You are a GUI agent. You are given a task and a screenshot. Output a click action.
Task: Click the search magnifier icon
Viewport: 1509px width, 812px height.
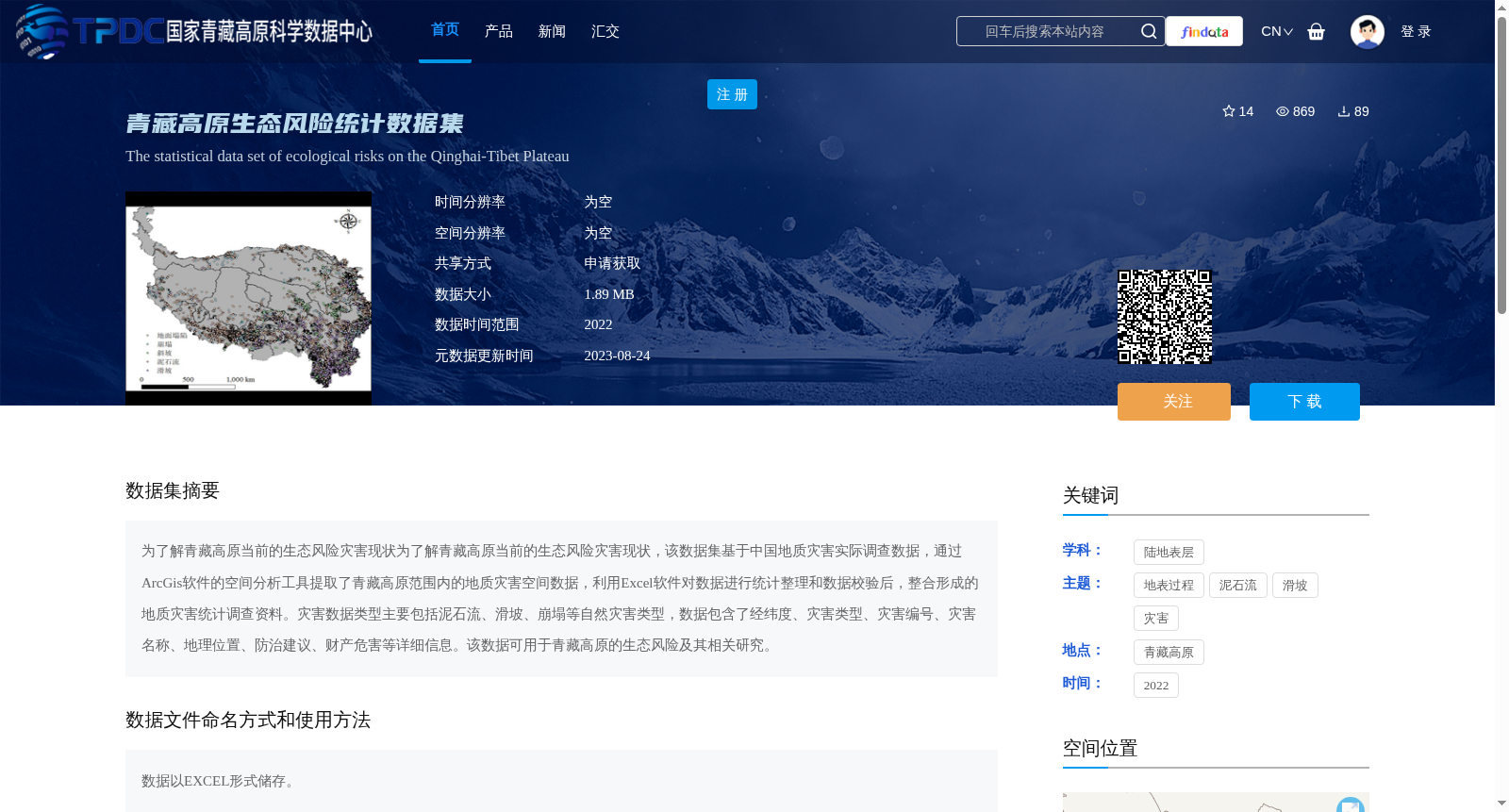point(1149,31)
